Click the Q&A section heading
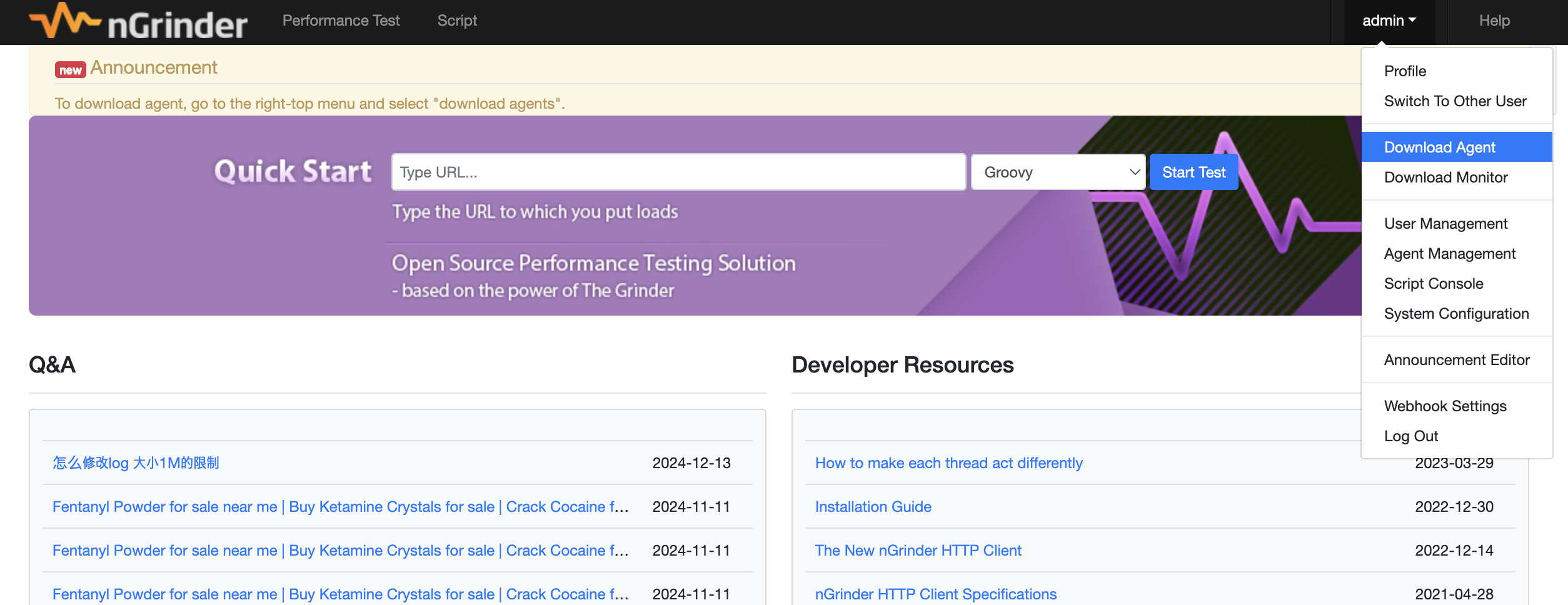 click(53, 365)
